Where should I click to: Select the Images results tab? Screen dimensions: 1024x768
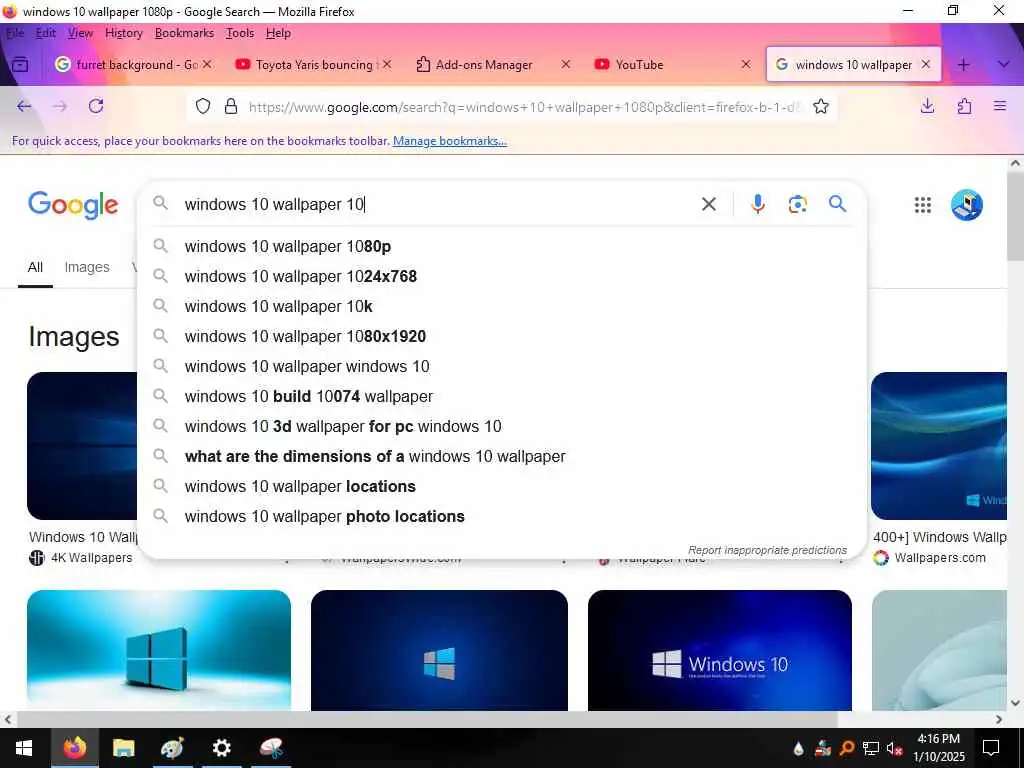click(x=87, y=267)
